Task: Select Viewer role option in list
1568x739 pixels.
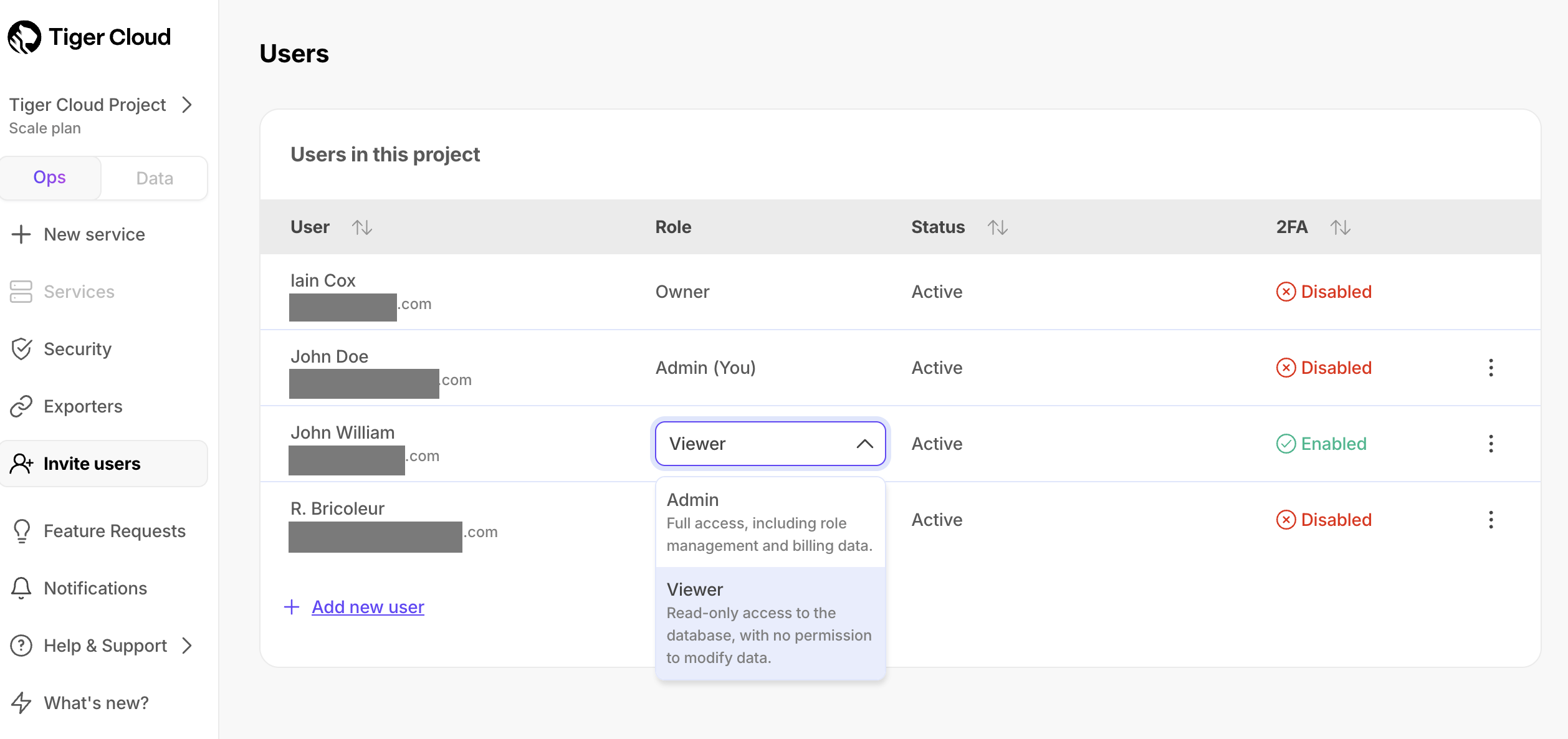Action: [770, 623]
